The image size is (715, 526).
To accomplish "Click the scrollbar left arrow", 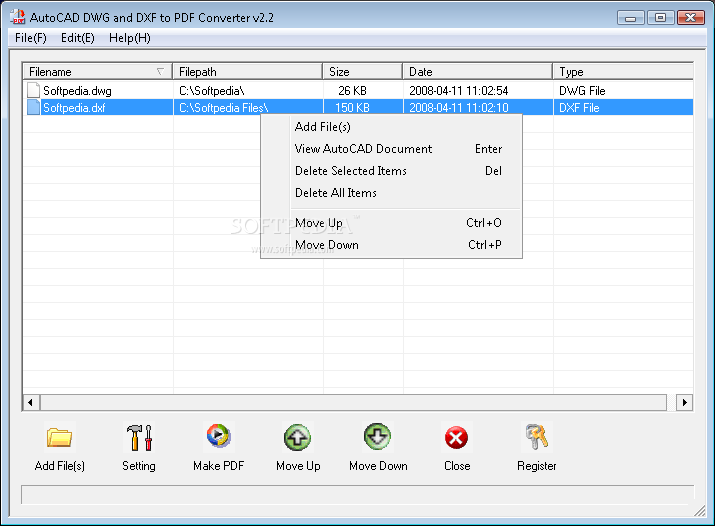I will coord(31,402).
